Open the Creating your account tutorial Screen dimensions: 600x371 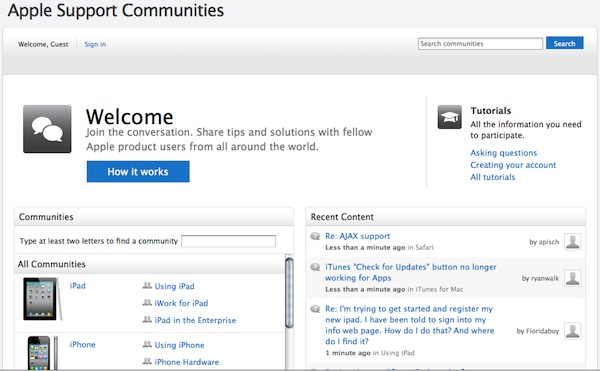(x=513, y=165)
